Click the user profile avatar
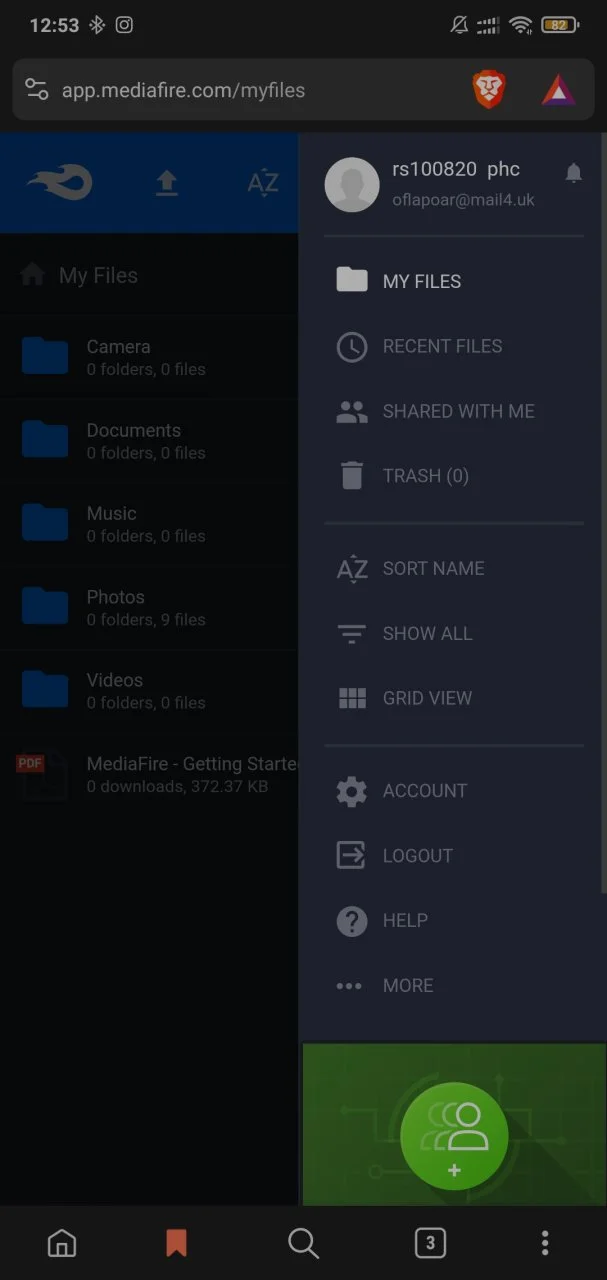This screenshot has height=1280, width=607. pos(352,185)
